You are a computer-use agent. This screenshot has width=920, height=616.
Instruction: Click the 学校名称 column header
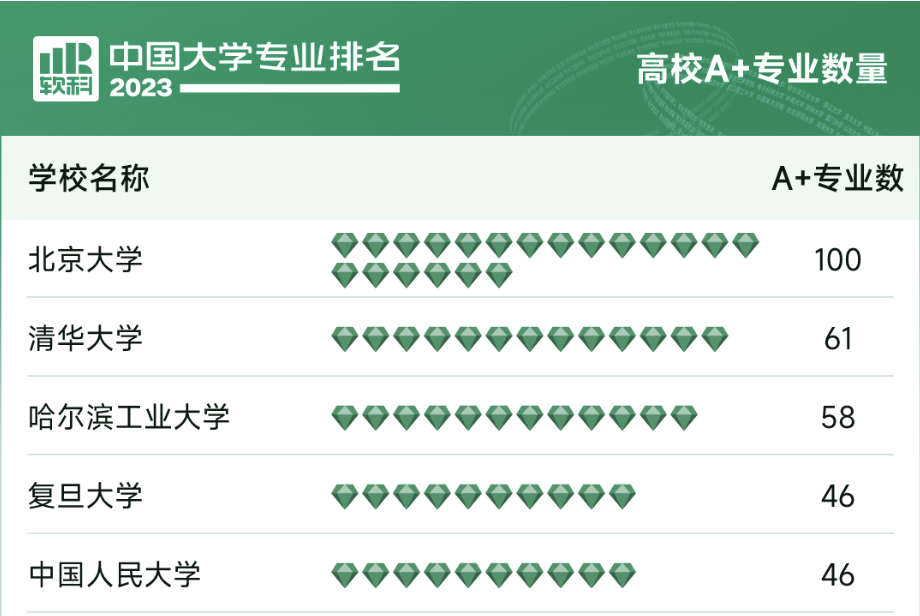(x=89, y=179)
